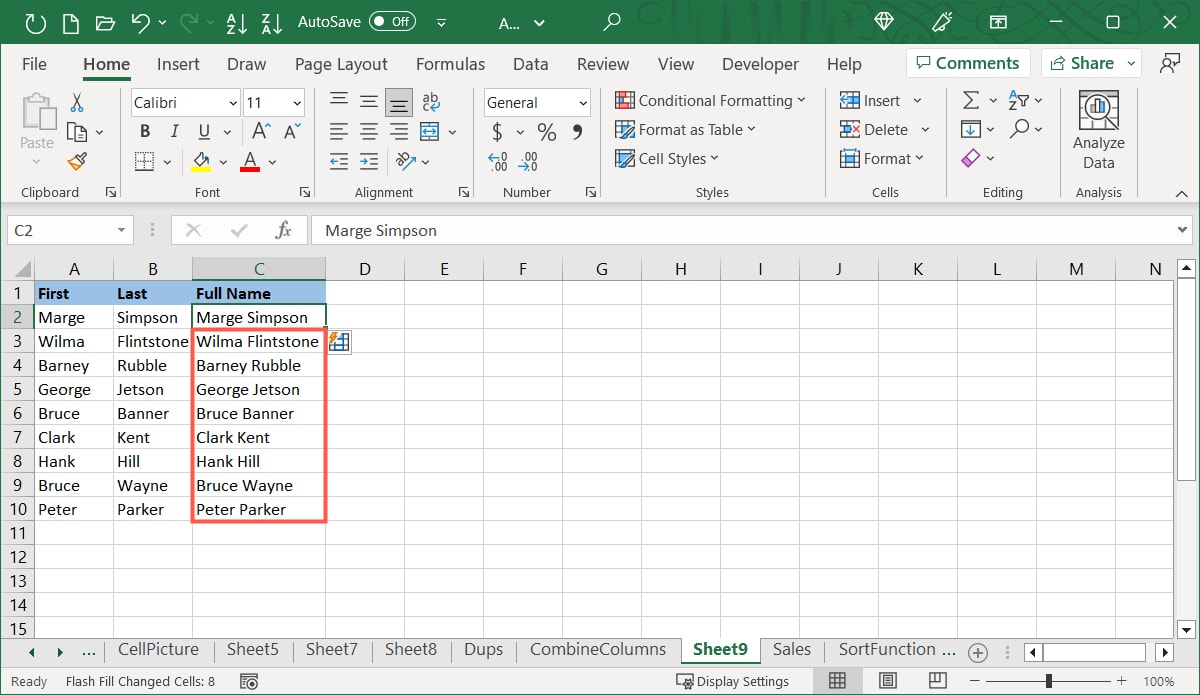The width and height of the screenshot is (1200, 695).
Task: Click the Flash Fill Options icon
Action: 339,342
